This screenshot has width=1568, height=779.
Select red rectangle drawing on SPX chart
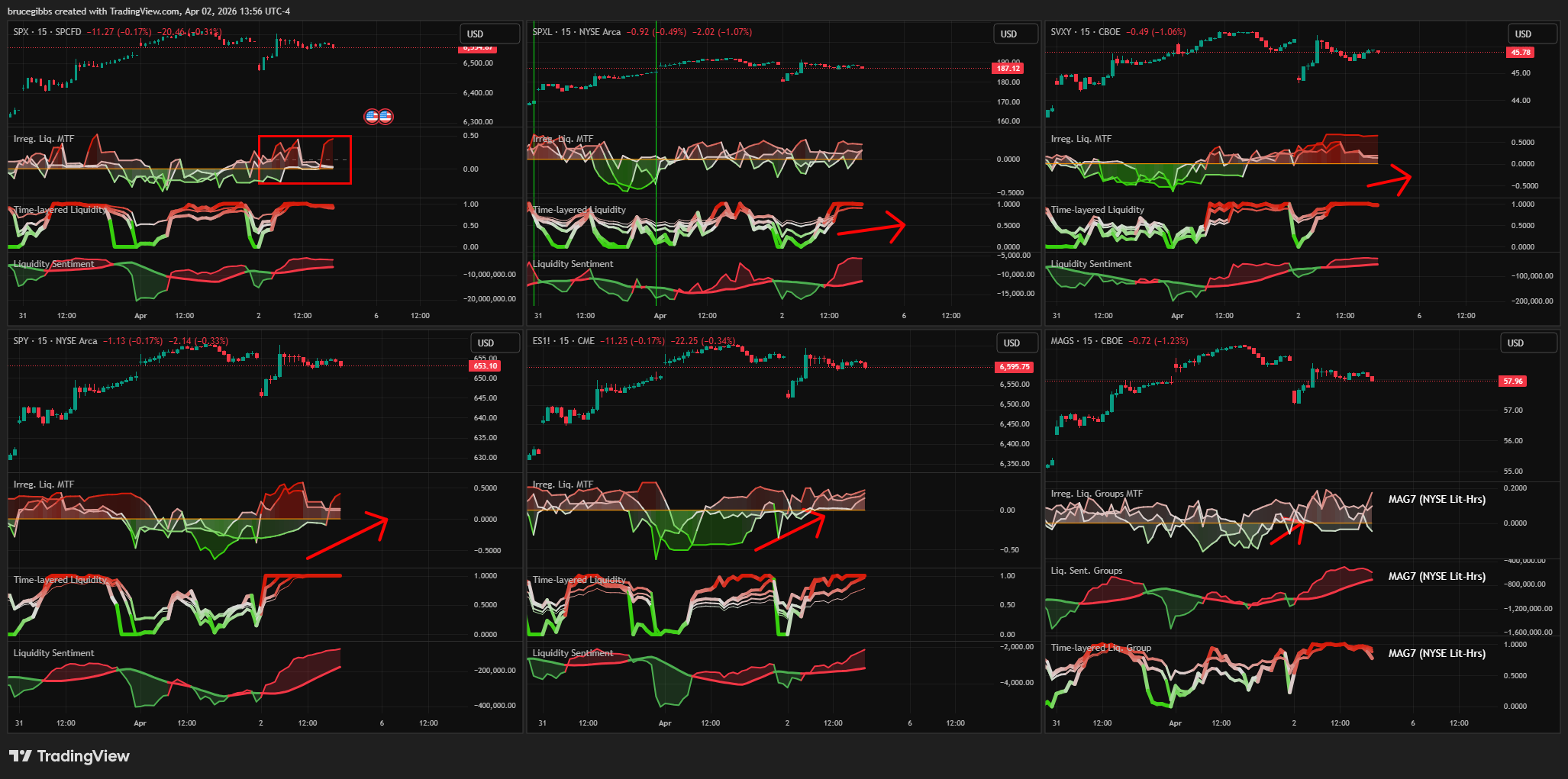[x=305, y=137]
